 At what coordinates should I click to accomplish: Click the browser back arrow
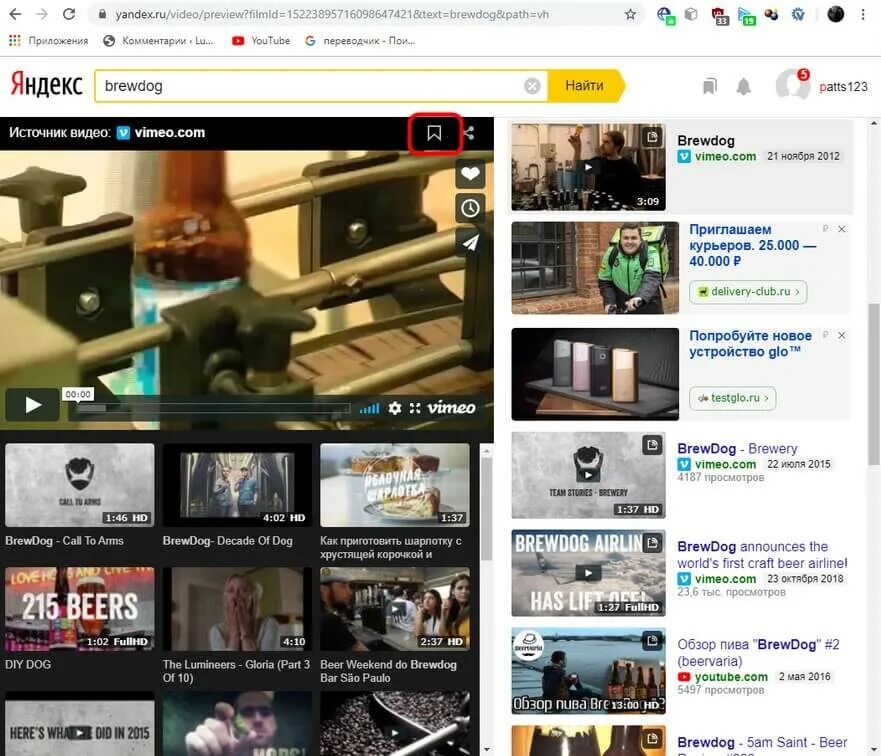(x=15, y=14)
